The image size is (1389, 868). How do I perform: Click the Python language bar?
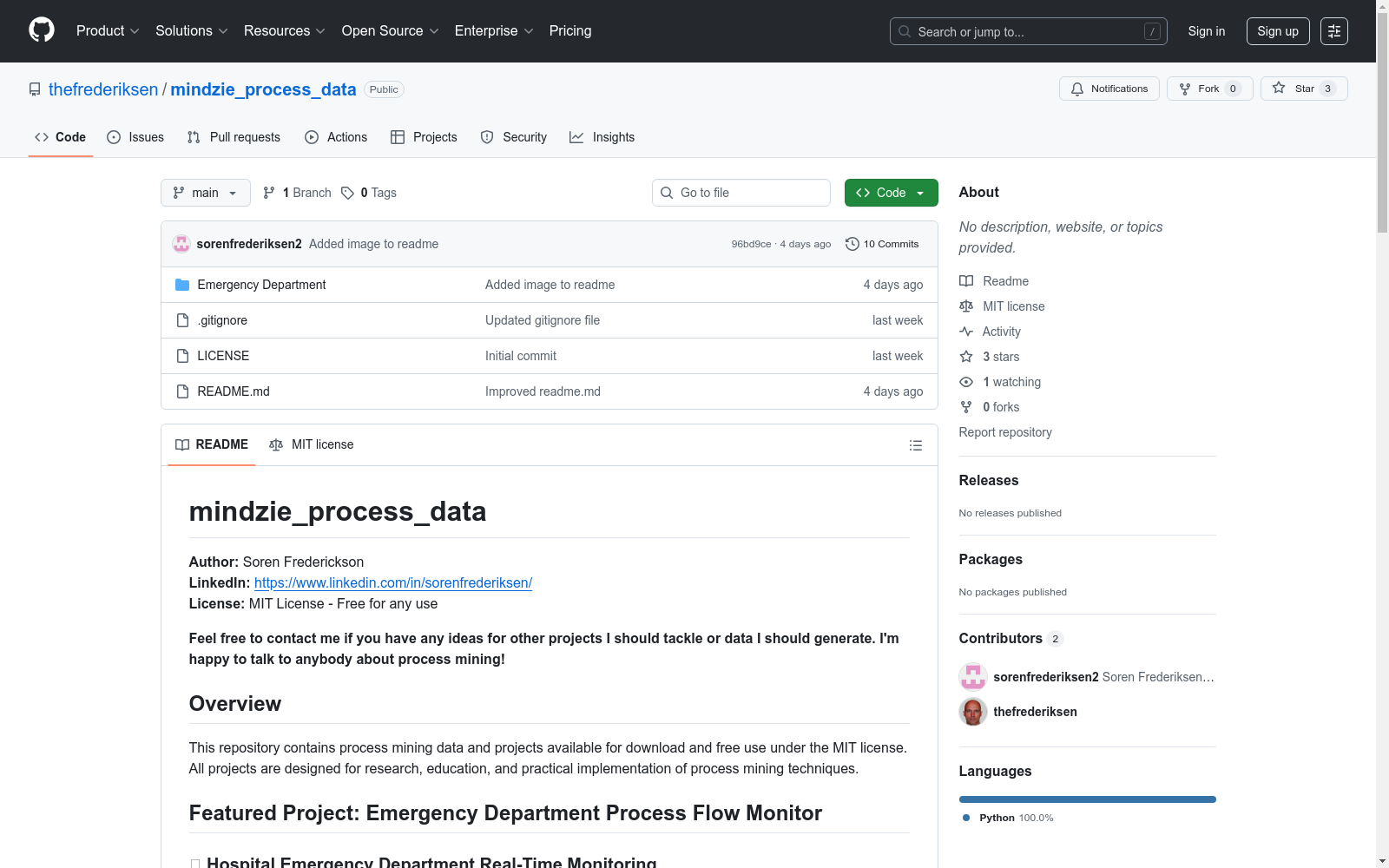click(1088, 799)
